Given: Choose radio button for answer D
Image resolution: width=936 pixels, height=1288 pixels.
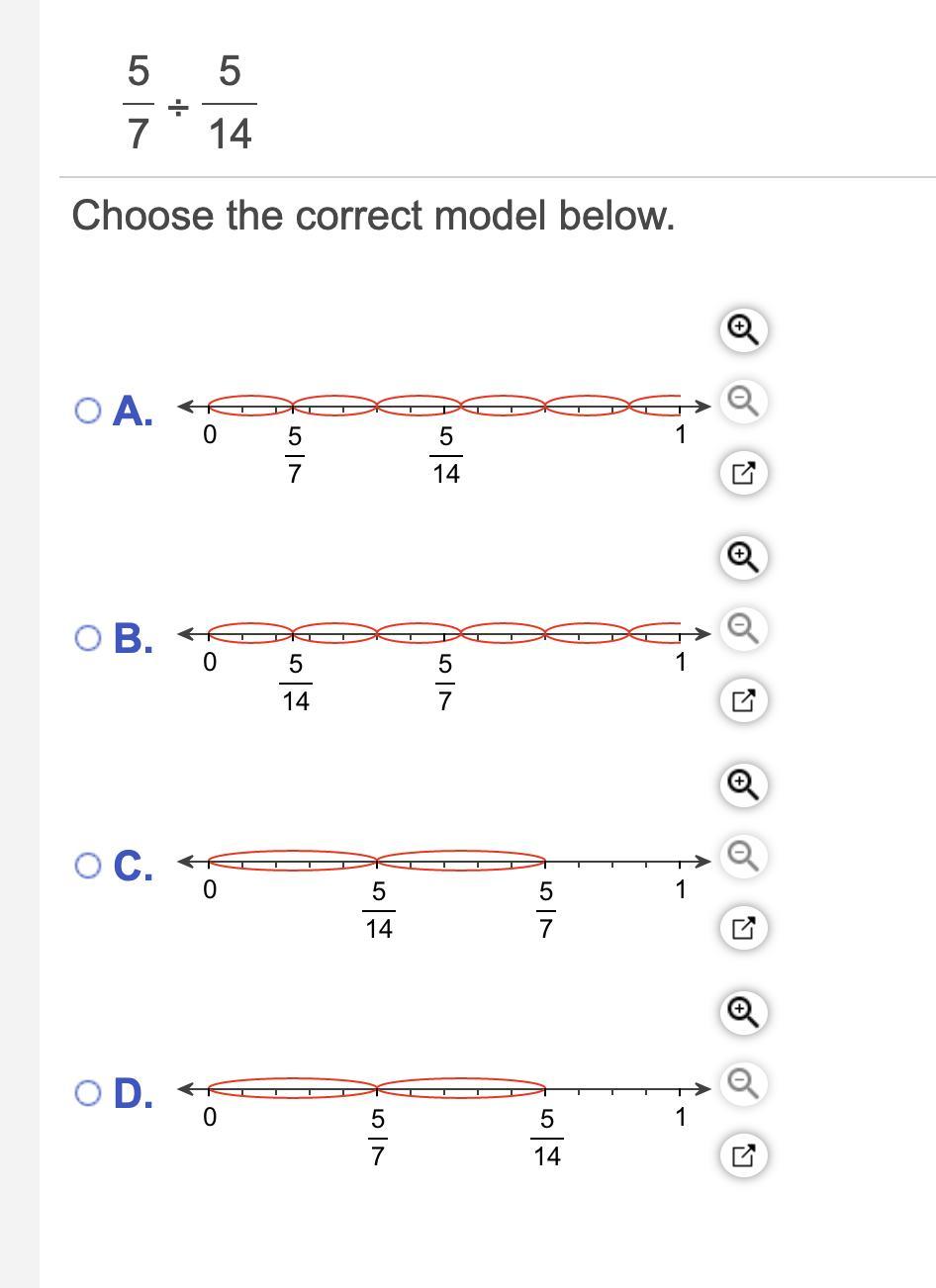Looking at the screenshot, I should coord(87,1093).
